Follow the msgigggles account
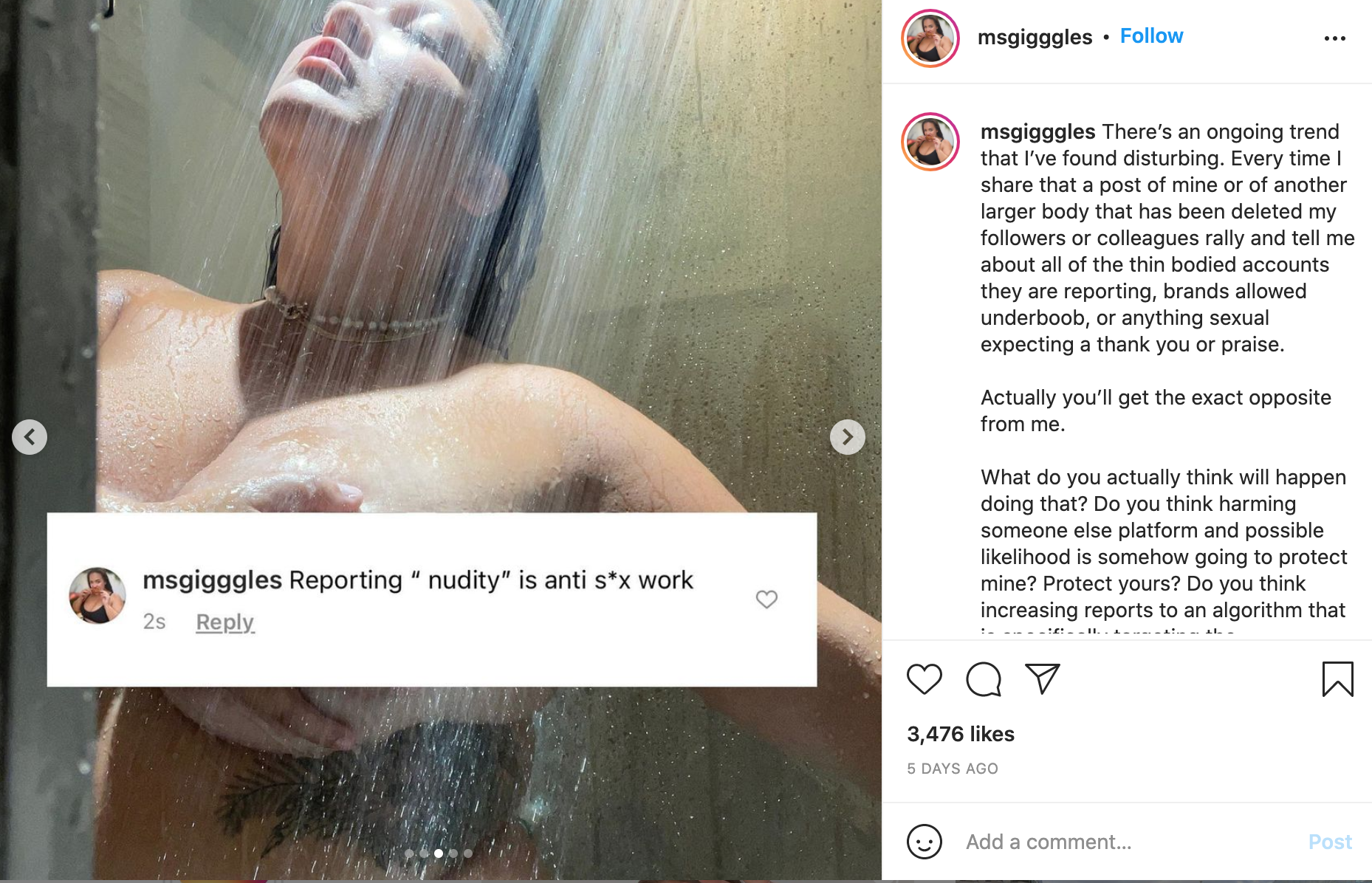The image size is (1372, 883). 1151,36
